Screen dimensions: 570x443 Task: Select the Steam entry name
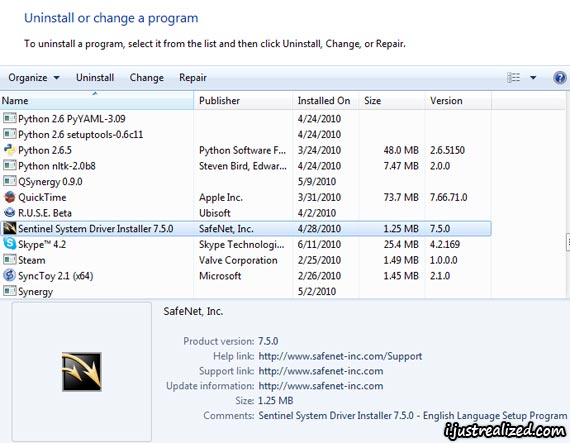32,260
